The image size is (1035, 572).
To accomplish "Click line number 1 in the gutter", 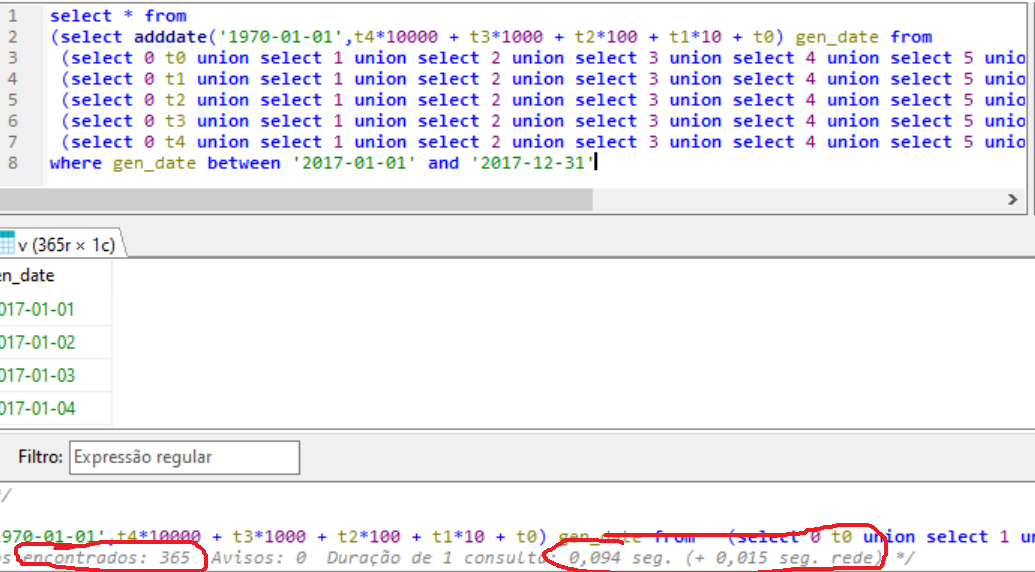I will tap(13, 16).
